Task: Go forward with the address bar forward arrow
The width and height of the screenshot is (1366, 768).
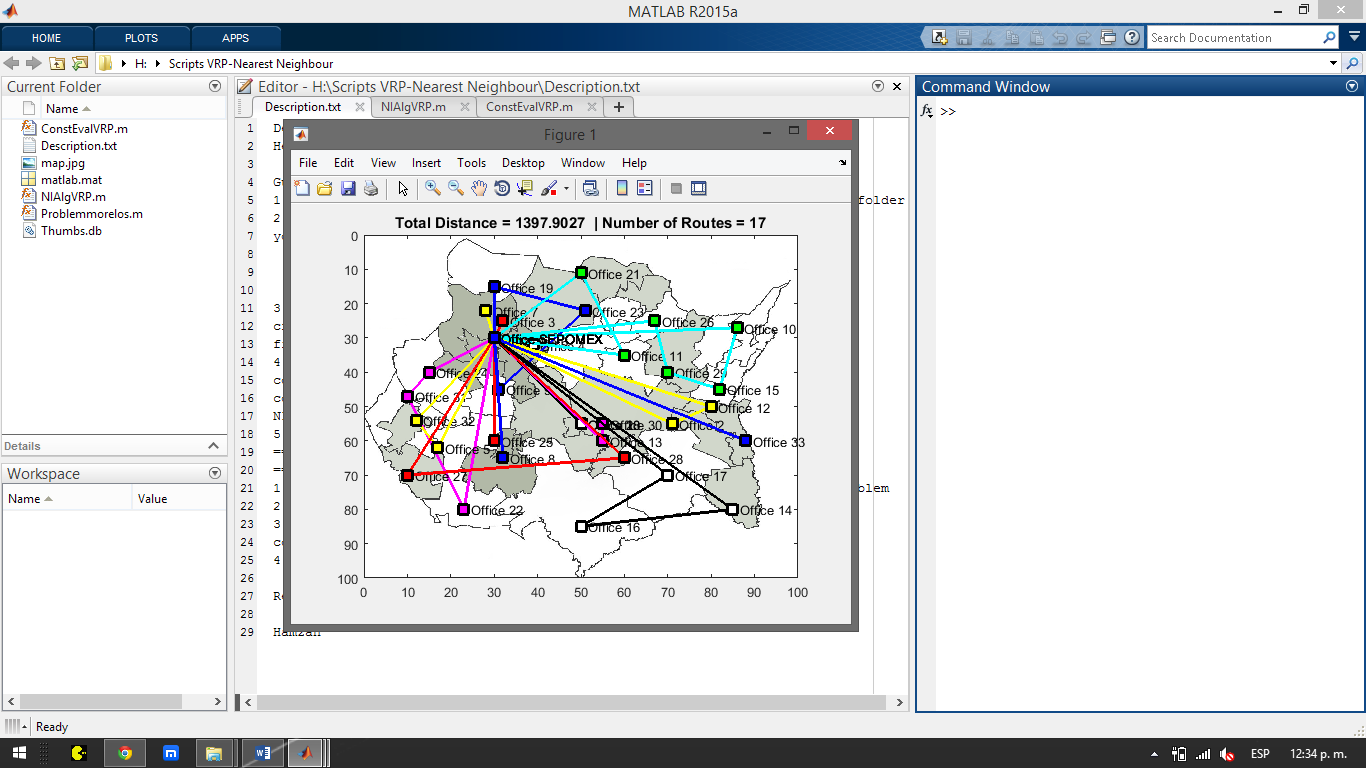Action: (33, 63)
